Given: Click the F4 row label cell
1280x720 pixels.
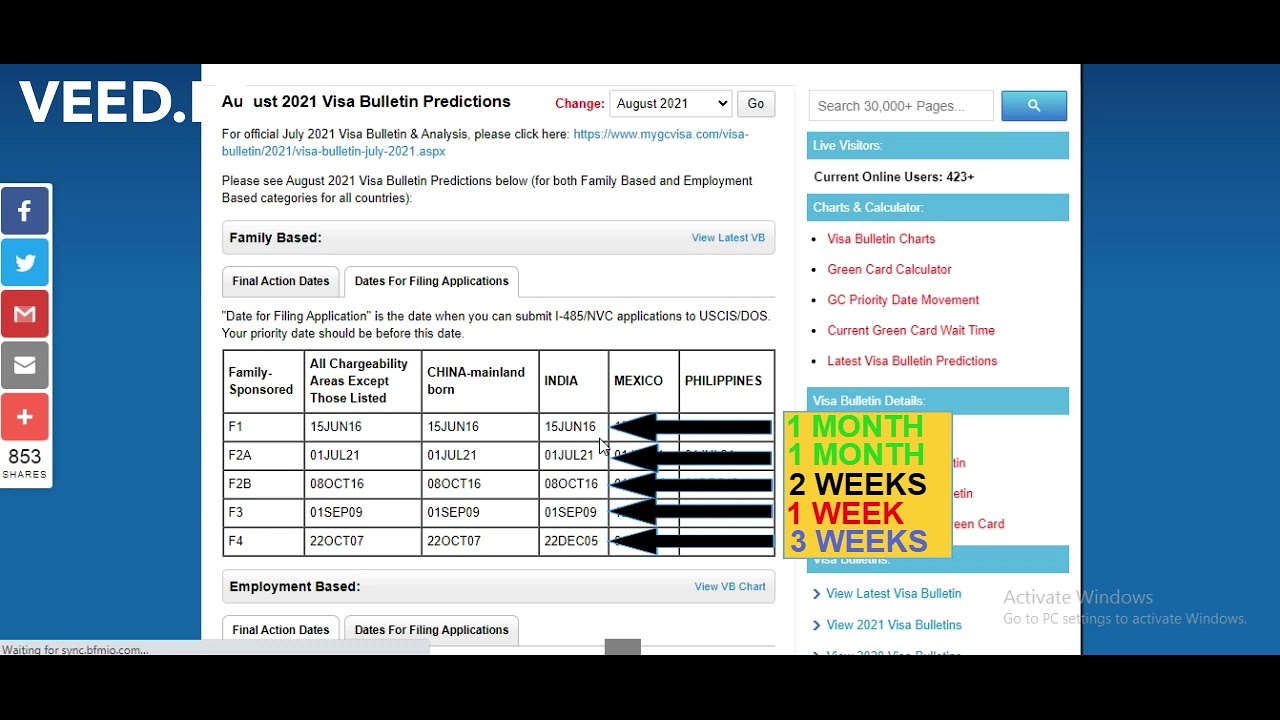Looking at the screenshot, I should [264, 541].
